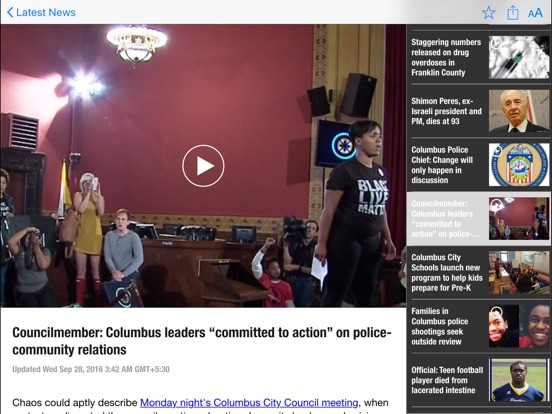Open the Staggering numbers drug overdoses story
552x414 pixels.
[479, 57]
